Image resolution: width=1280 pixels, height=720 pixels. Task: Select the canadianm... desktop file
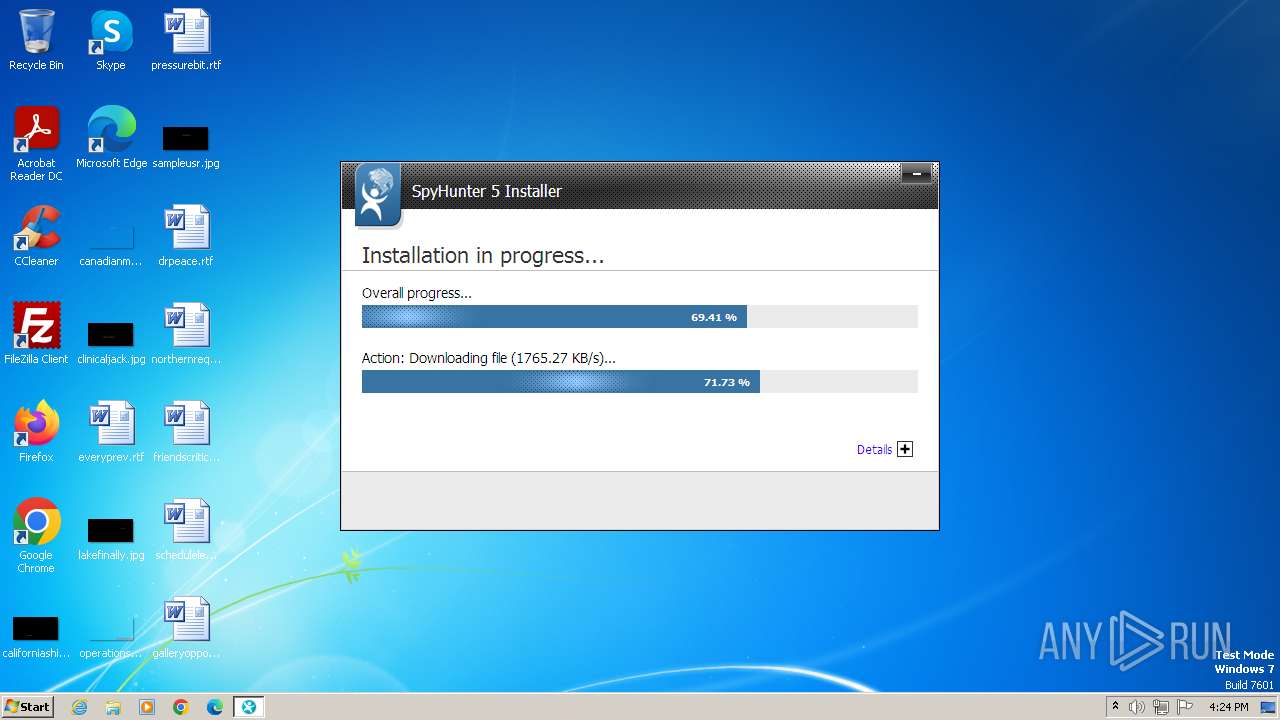pyautogui.click(x=111, y=245)
